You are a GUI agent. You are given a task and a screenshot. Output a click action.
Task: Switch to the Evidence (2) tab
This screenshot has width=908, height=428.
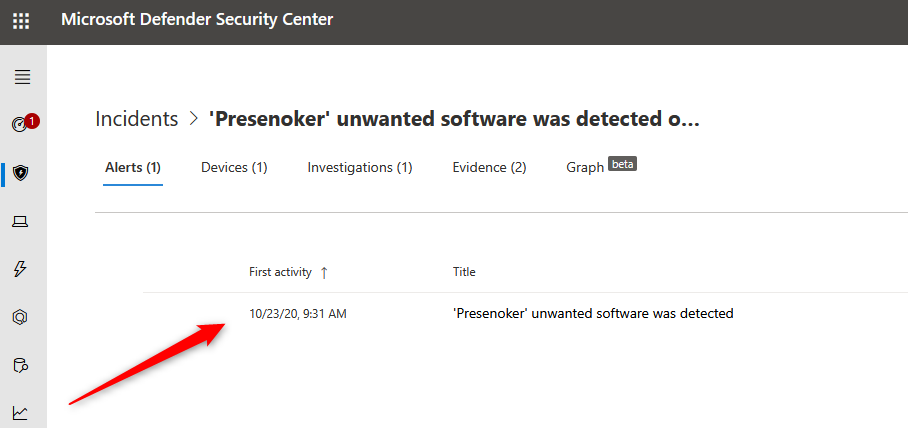489,167
